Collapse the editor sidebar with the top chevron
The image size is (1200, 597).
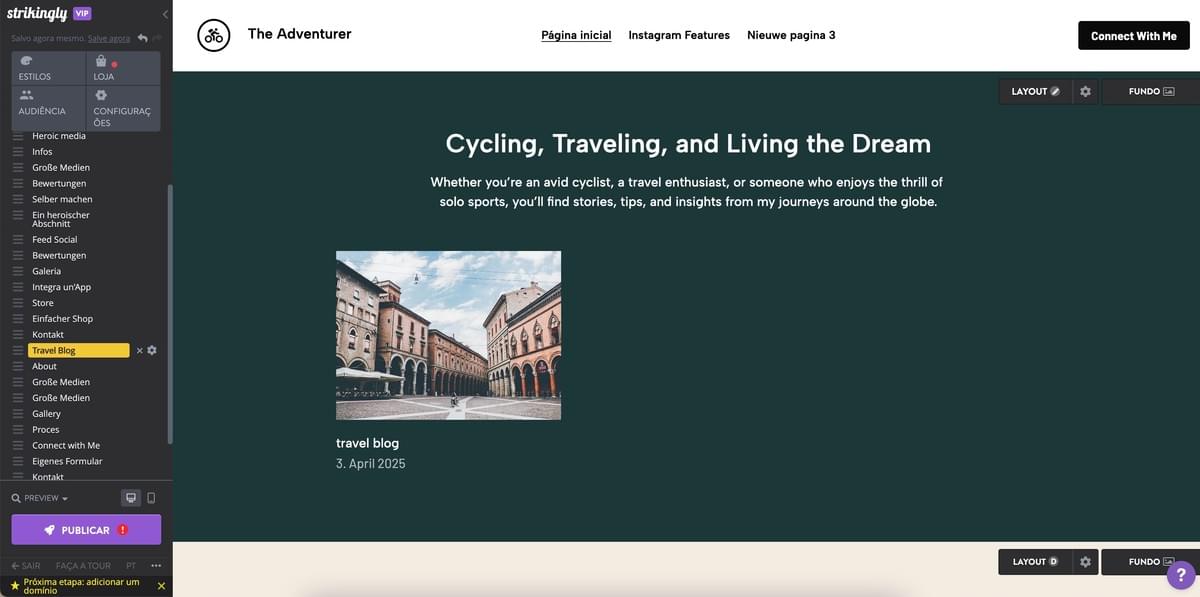165,14
